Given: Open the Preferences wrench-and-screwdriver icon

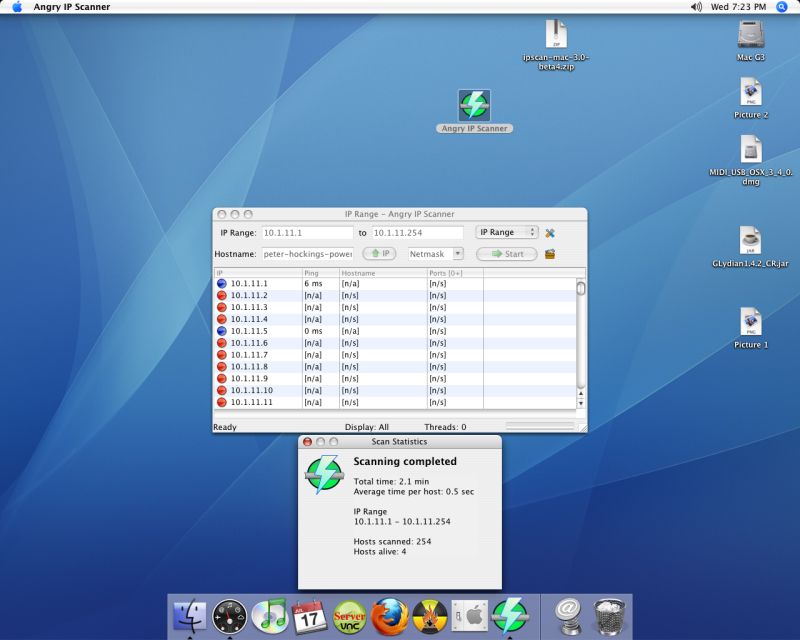Looking at the screenshot, I should [x=549, y=233].
